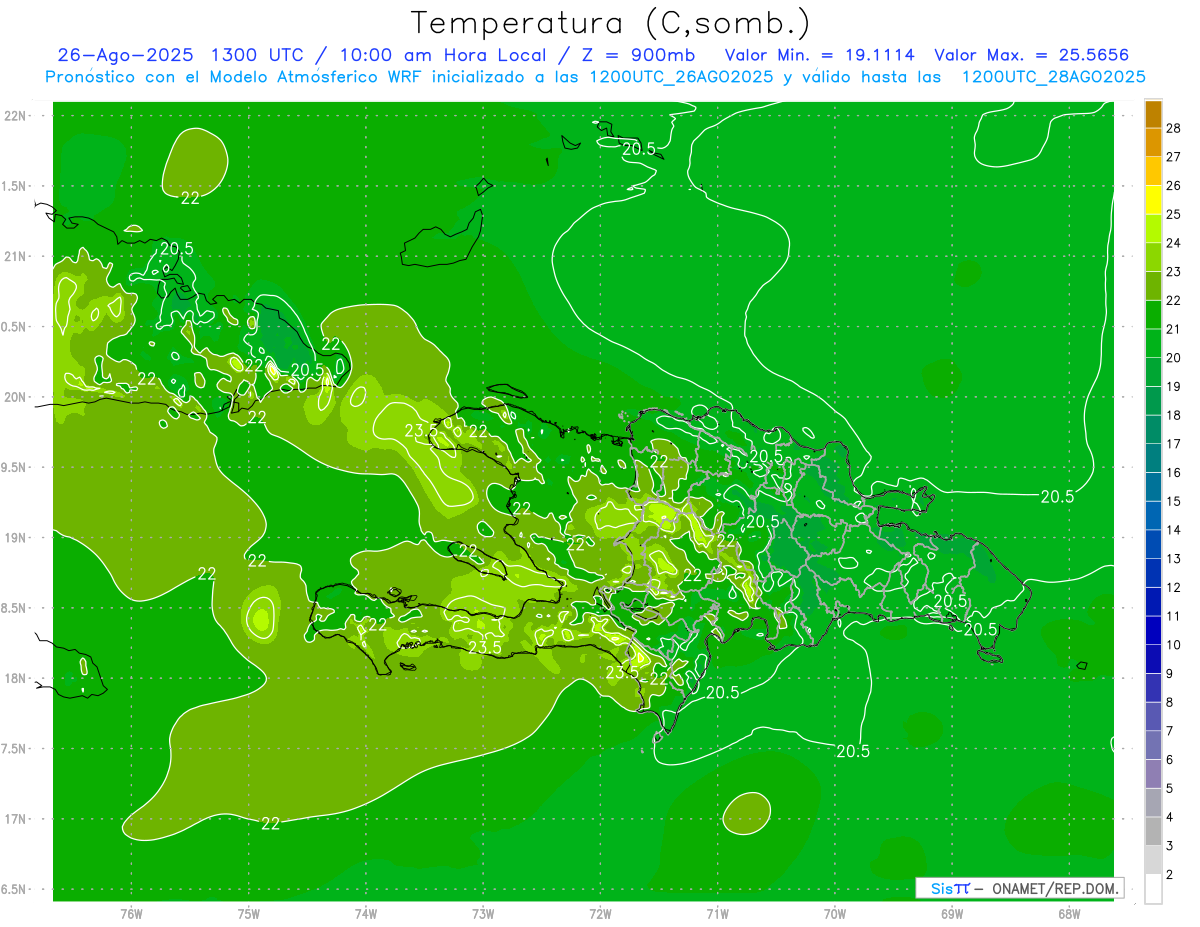
Task: Click the title 'Temperatura (C,somb.)'
Action: 611,22
